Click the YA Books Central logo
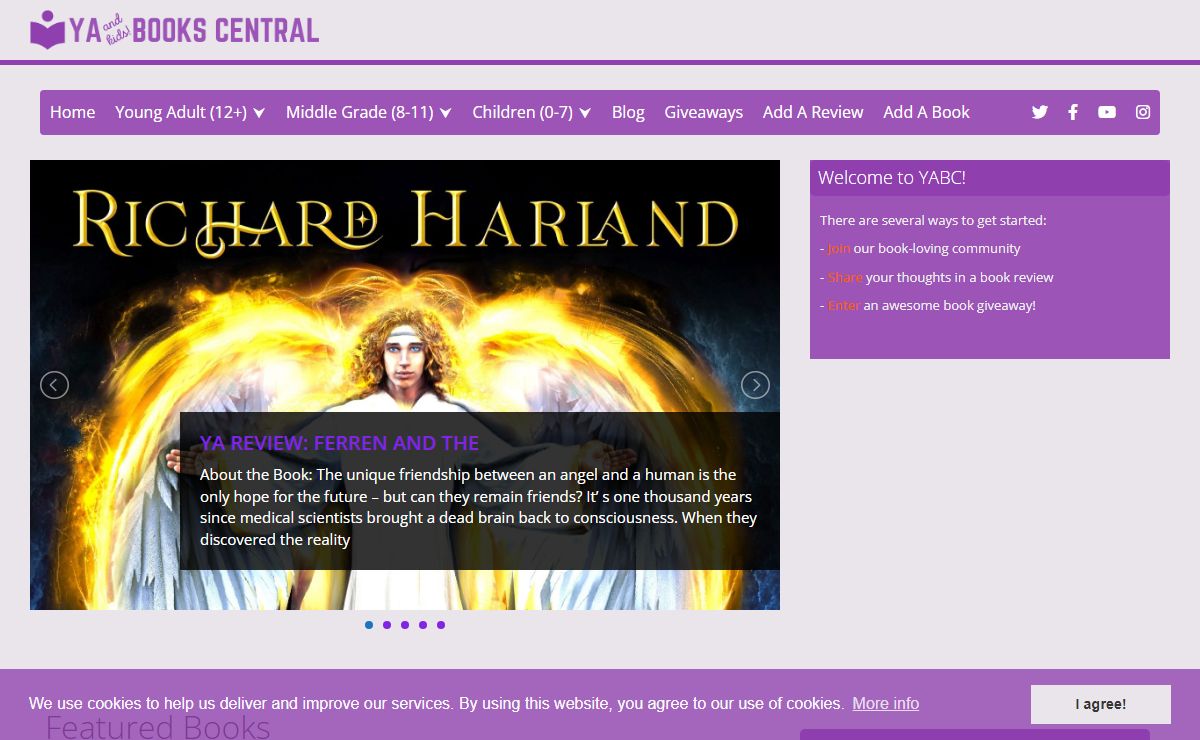1200x740 pixels. click(175, 30)
